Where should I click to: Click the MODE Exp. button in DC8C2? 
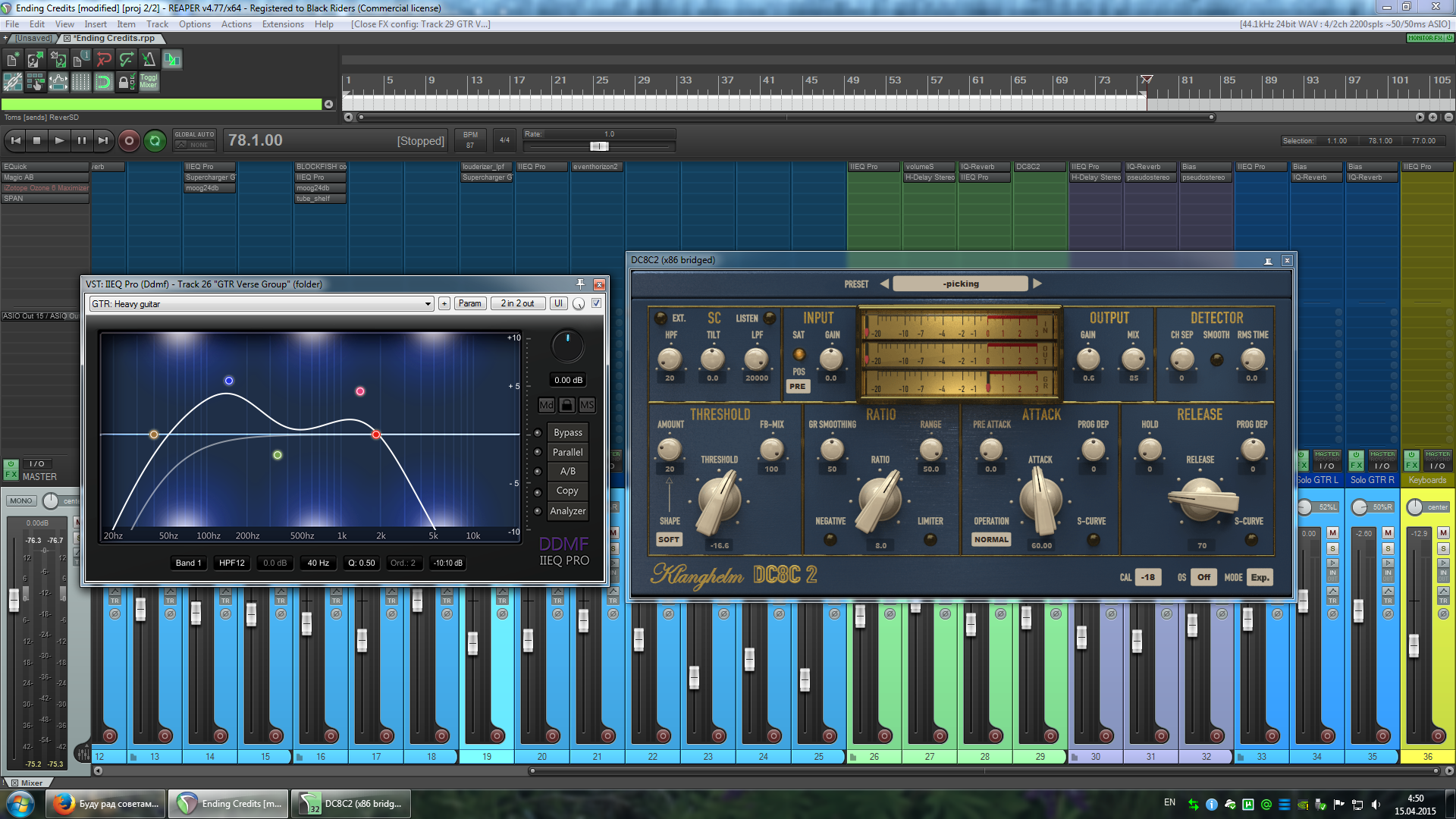pos(1260,577)
